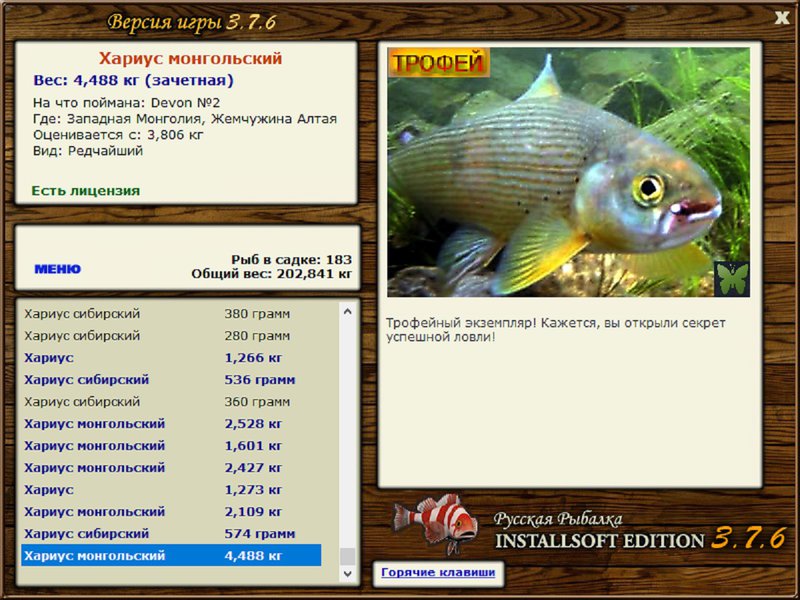Click Рыб в садке: 183 text
Screen dimensions: 800x600
291,259
